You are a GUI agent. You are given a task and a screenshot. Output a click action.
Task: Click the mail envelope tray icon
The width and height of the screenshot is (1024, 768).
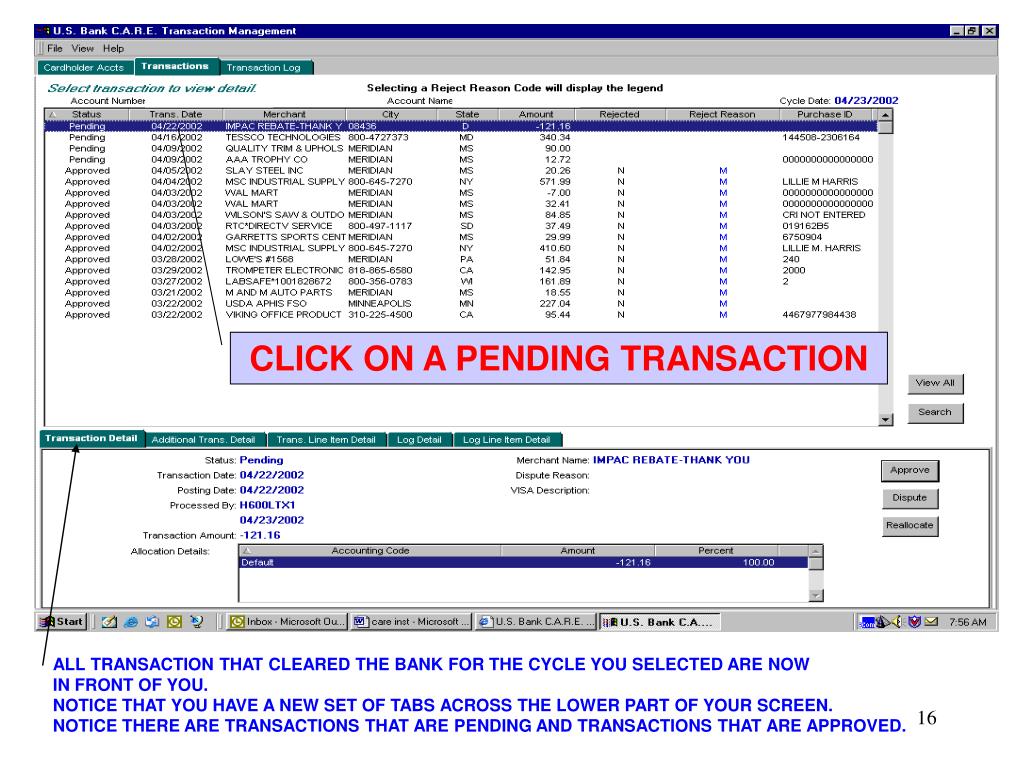click(931, 622)
